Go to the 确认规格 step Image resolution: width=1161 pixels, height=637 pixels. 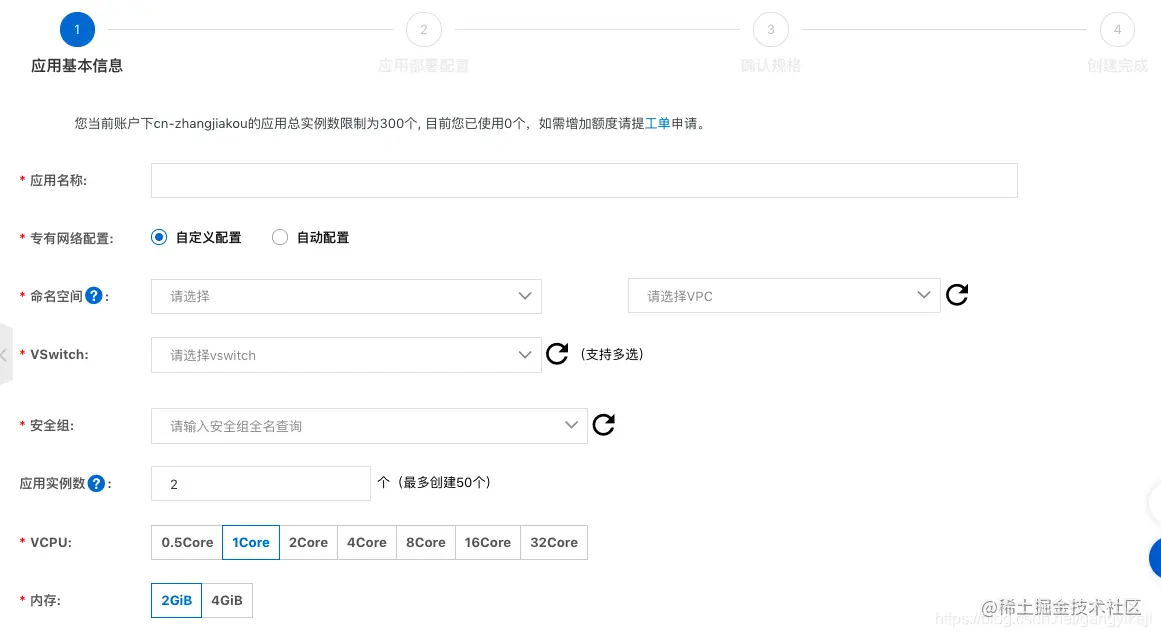[x=770, y=29]
